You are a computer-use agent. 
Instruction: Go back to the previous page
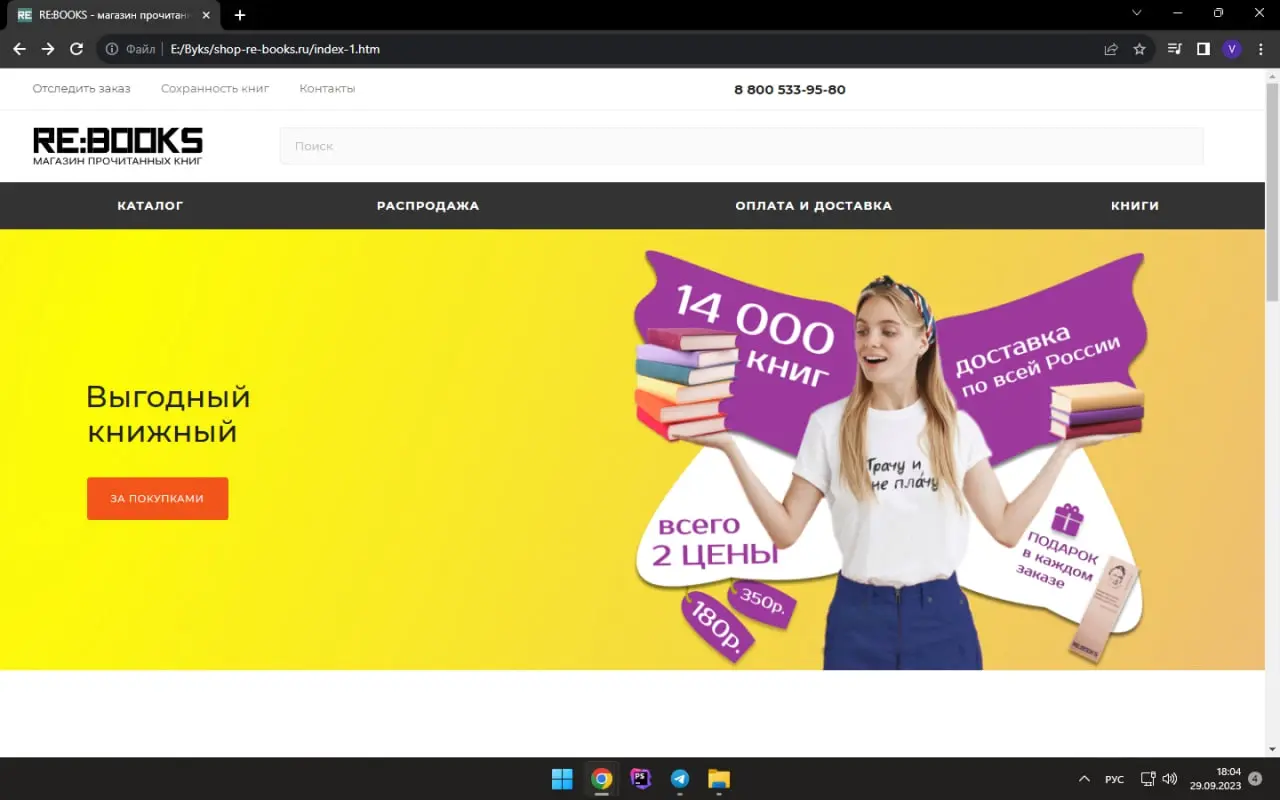19,49
